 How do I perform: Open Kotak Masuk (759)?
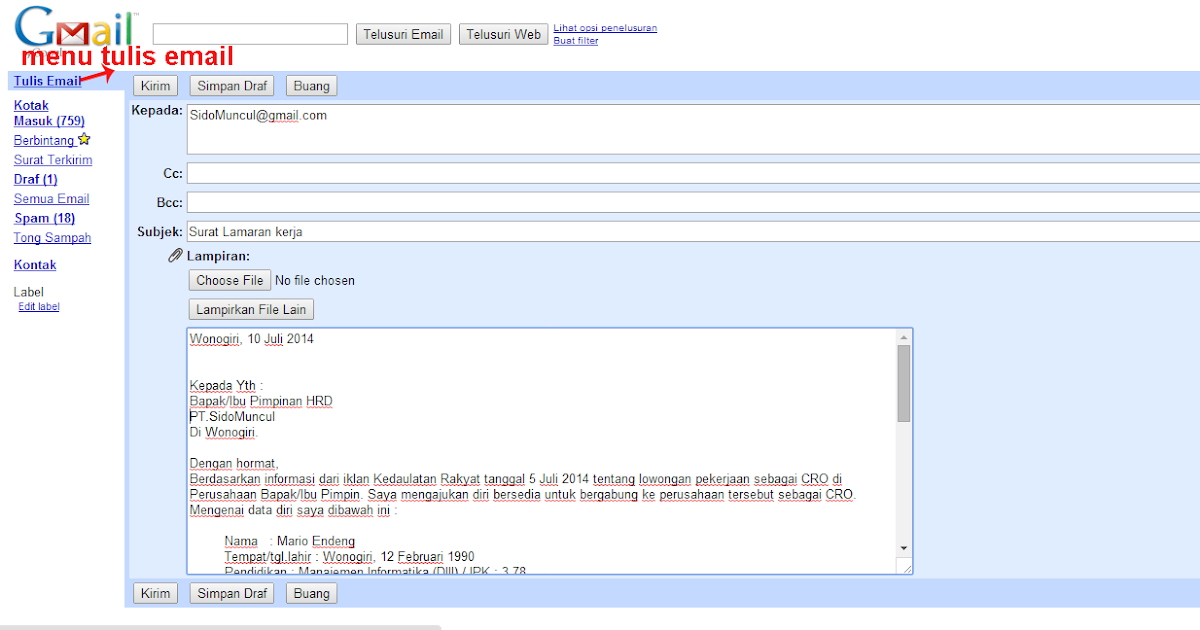point(49,113)
